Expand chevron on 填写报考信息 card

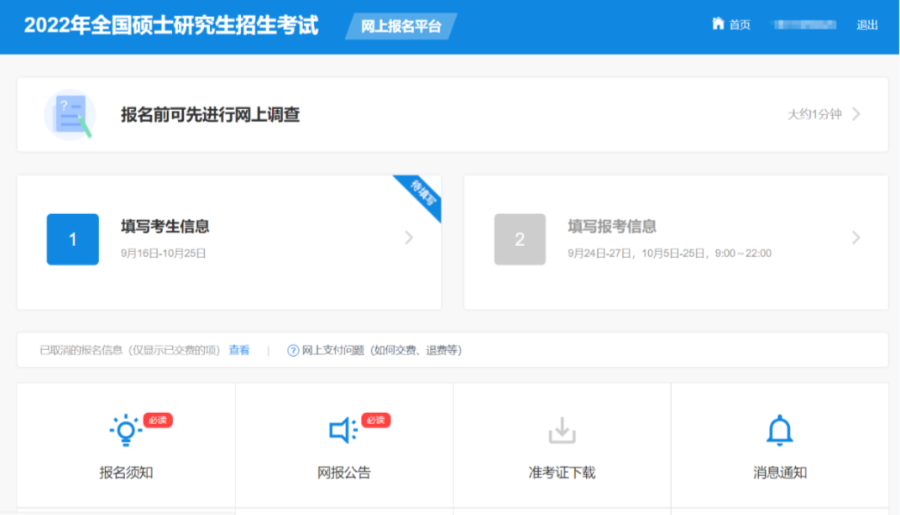(x=856, y=238)
